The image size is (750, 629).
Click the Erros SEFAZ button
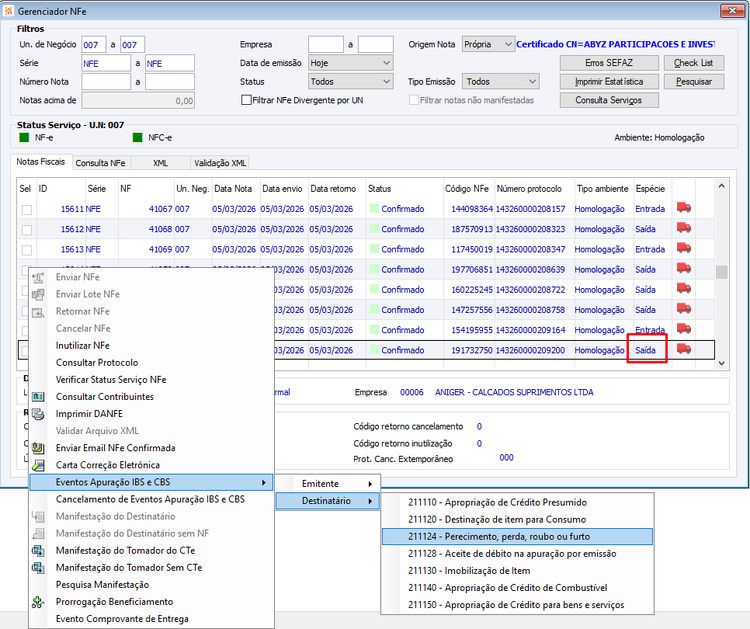[609, 63]
